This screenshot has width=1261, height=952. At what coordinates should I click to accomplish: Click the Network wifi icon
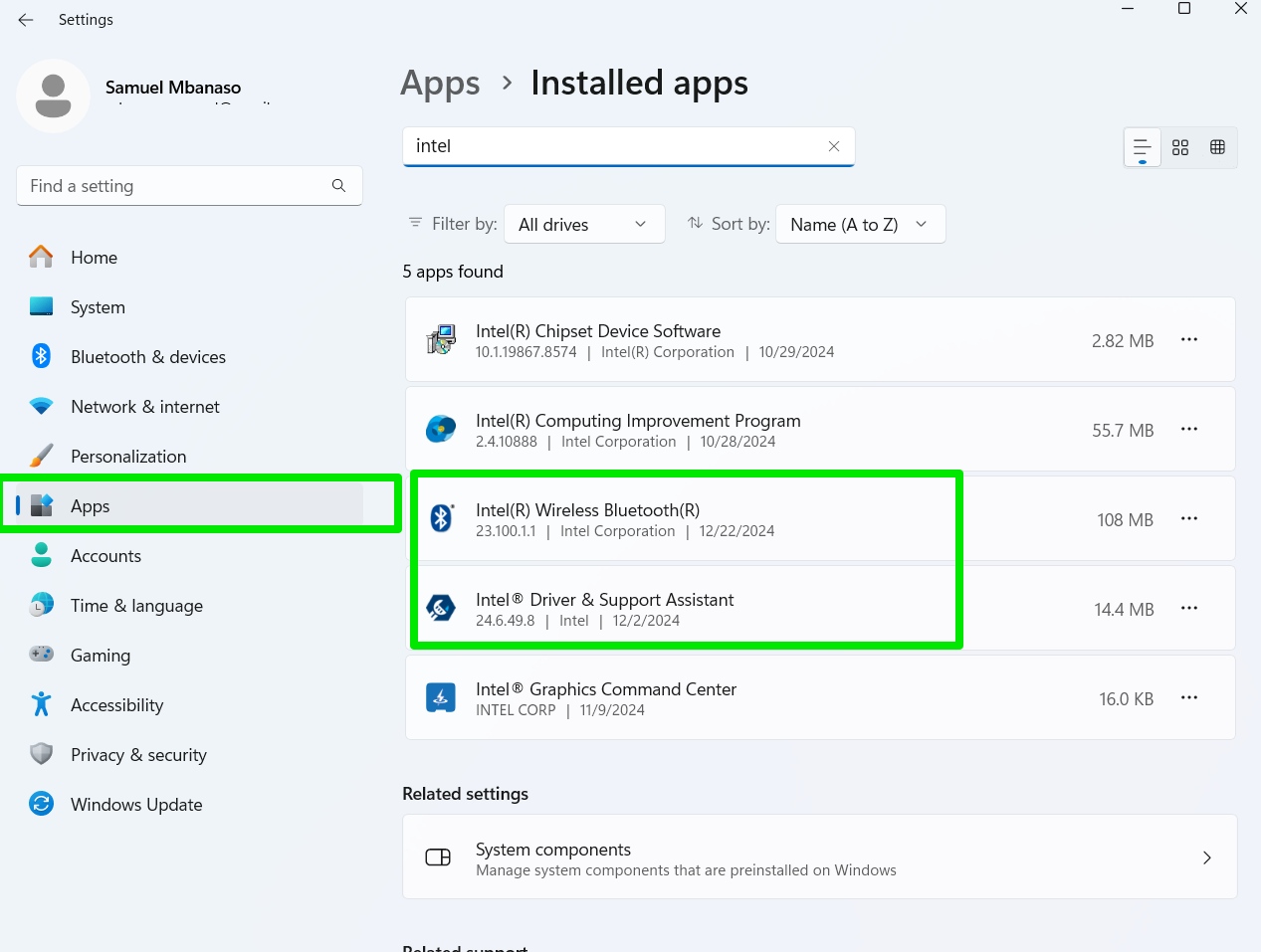(x=41, y=407)
